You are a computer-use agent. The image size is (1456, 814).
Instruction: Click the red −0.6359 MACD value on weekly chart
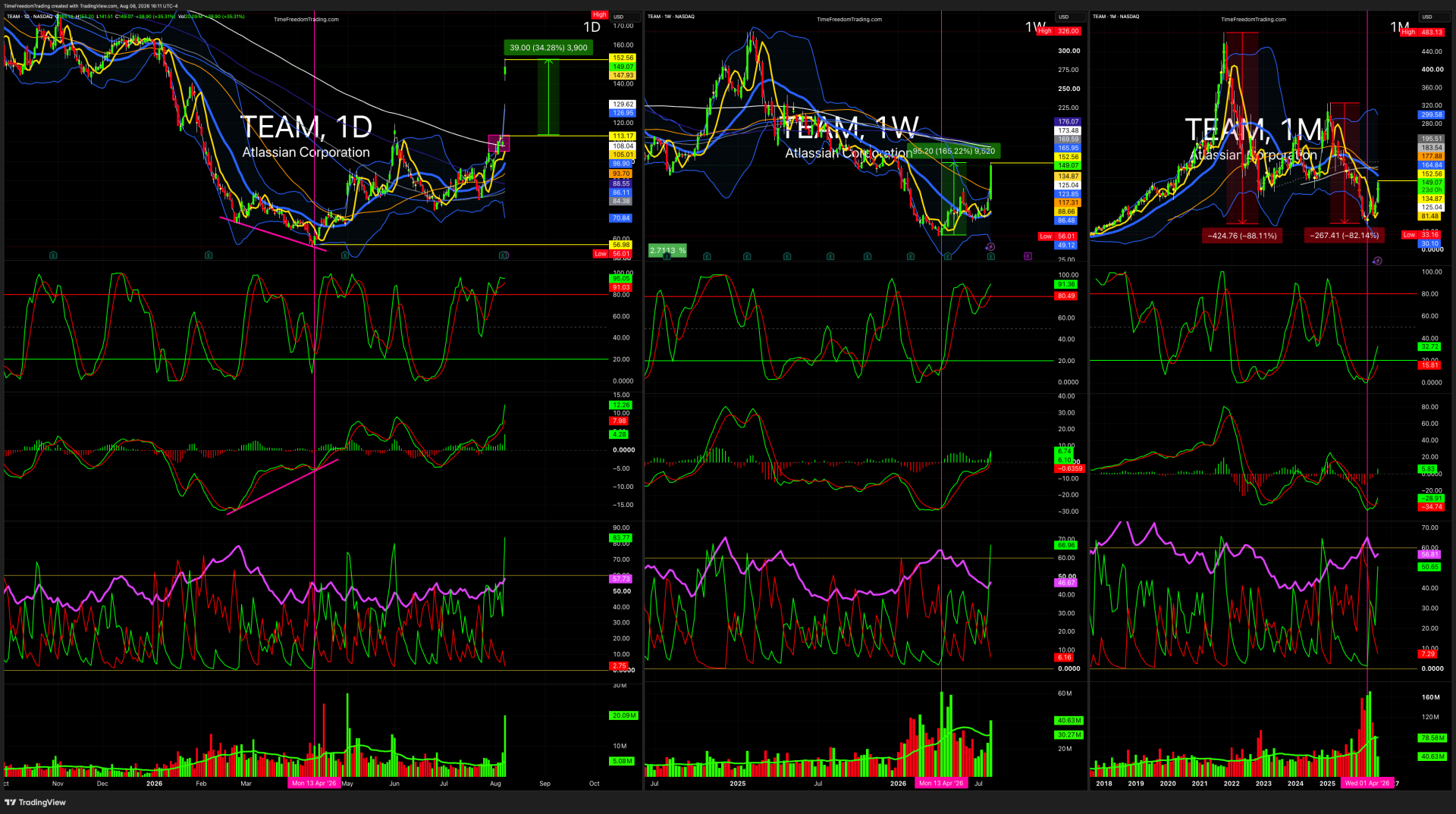1069,468
